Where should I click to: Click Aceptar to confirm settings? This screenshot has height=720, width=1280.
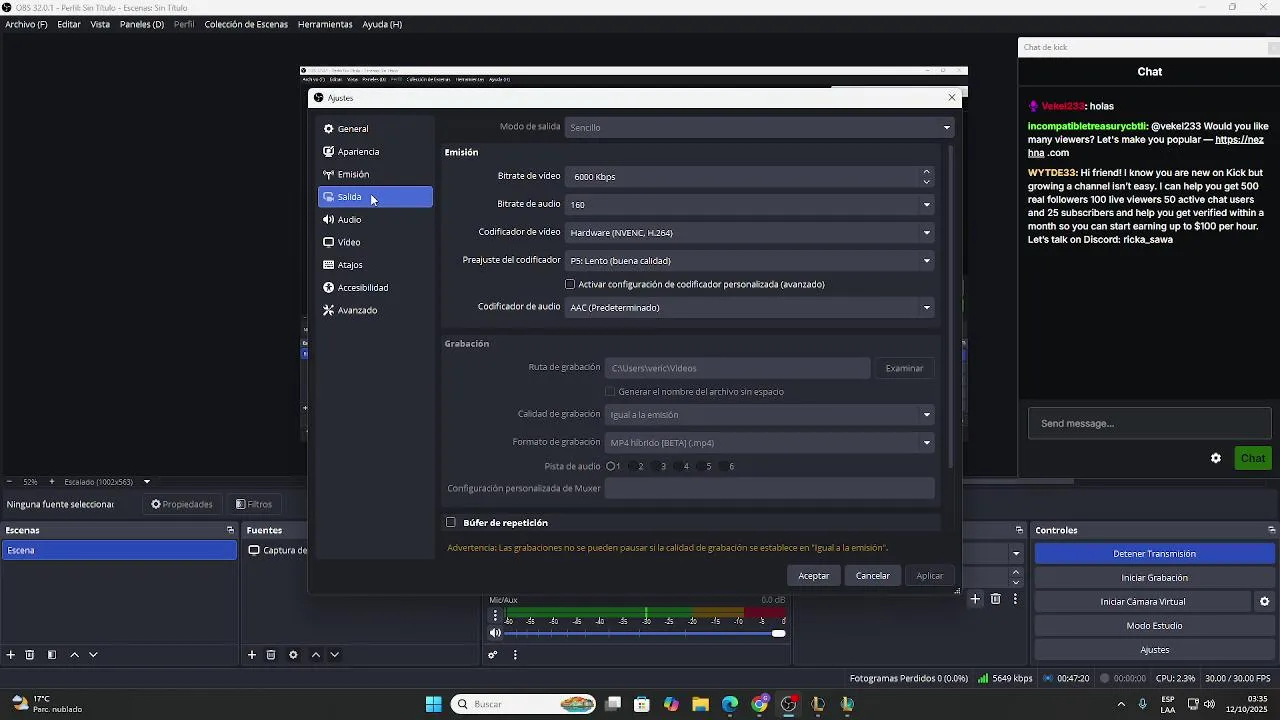[814, 575]
